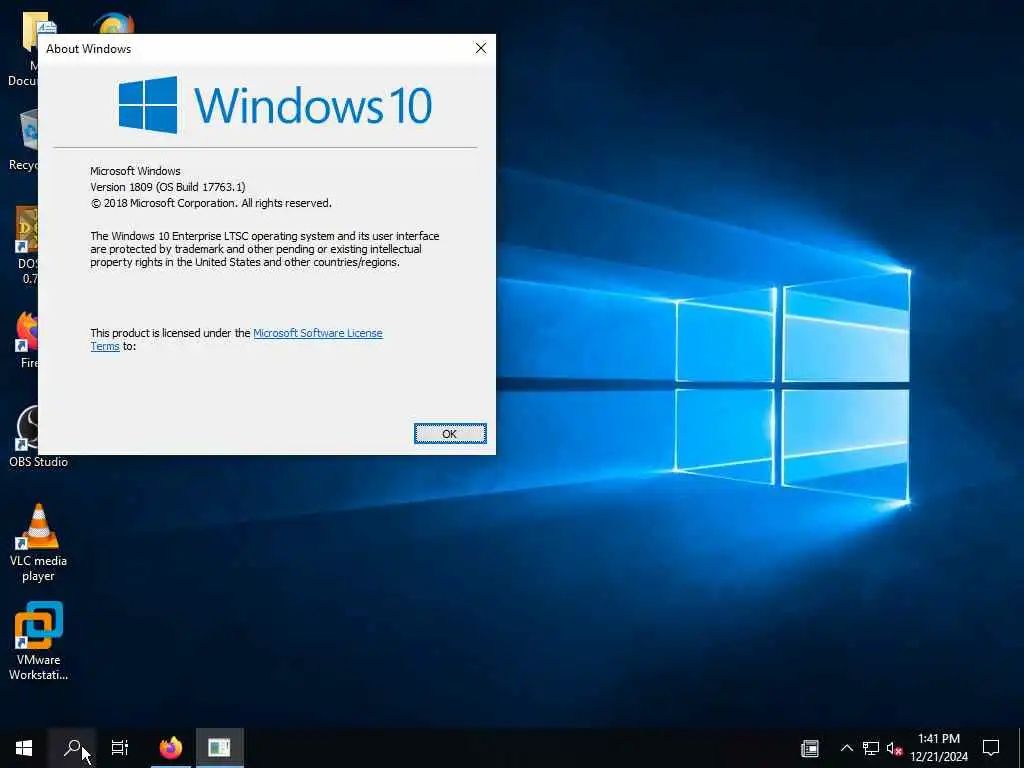Open muted volume tray icon

[894, 748]
